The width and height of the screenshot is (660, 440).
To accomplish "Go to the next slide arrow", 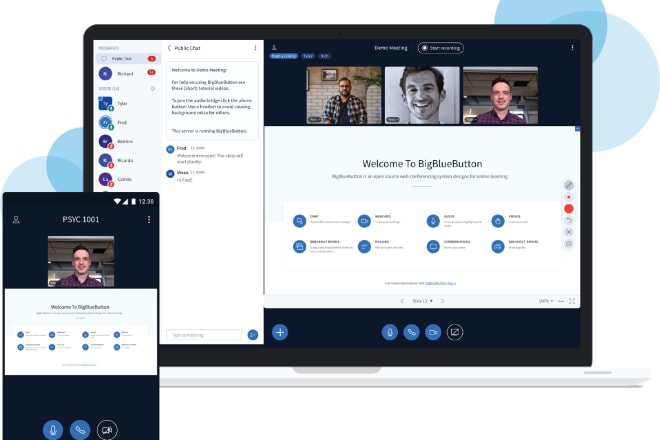I will pyautogui.click(x=442, y=301).
